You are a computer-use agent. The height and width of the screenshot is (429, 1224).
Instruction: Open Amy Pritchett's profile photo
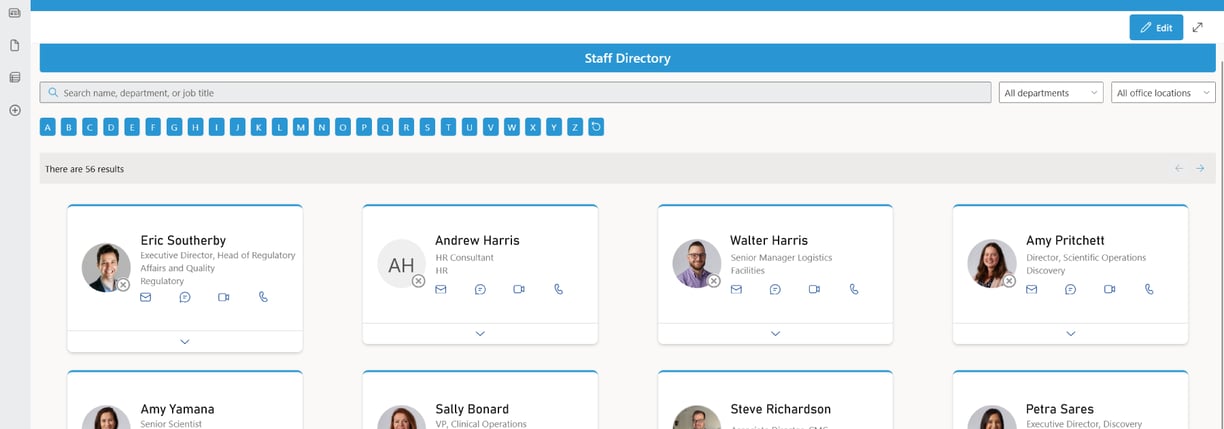click(x=992, y=264)
